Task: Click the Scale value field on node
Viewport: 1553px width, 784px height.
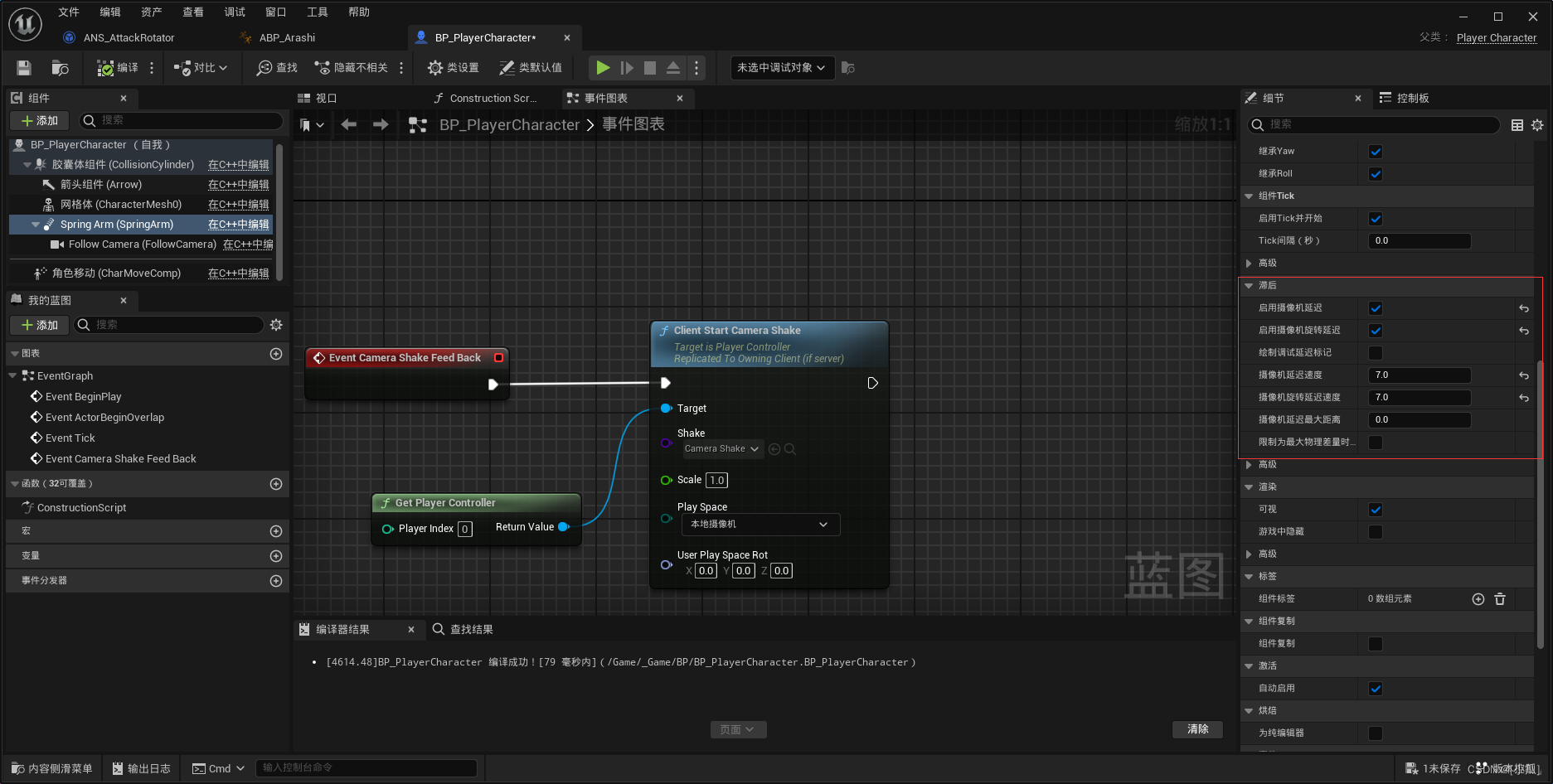Action: pyautogui.click(x=716, y=481)
